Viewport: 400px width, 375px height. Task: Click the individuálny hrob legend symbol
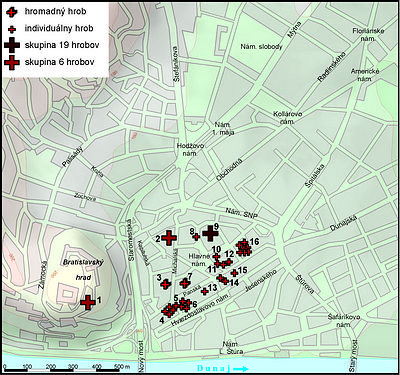pyautogui.click(x=12, y=29)
